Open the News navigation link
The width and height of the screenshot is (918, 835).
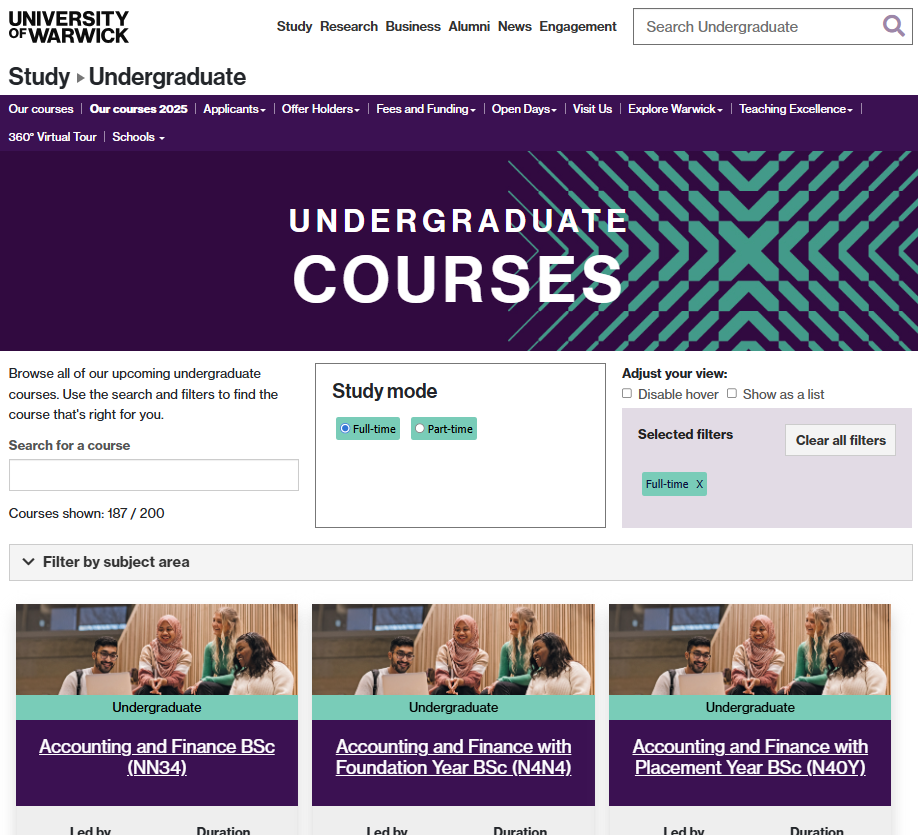point(515,26)
